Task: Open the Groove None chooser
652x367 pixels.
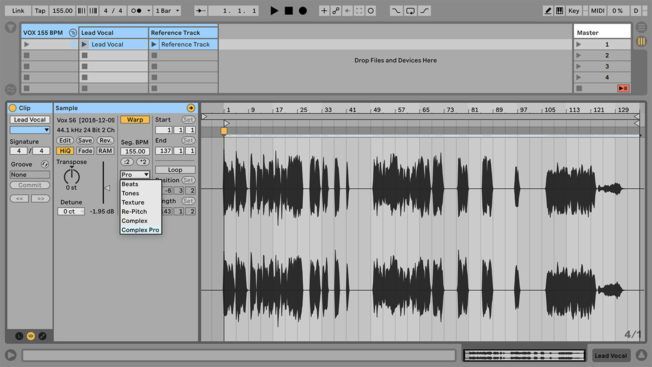Action: 30,175
